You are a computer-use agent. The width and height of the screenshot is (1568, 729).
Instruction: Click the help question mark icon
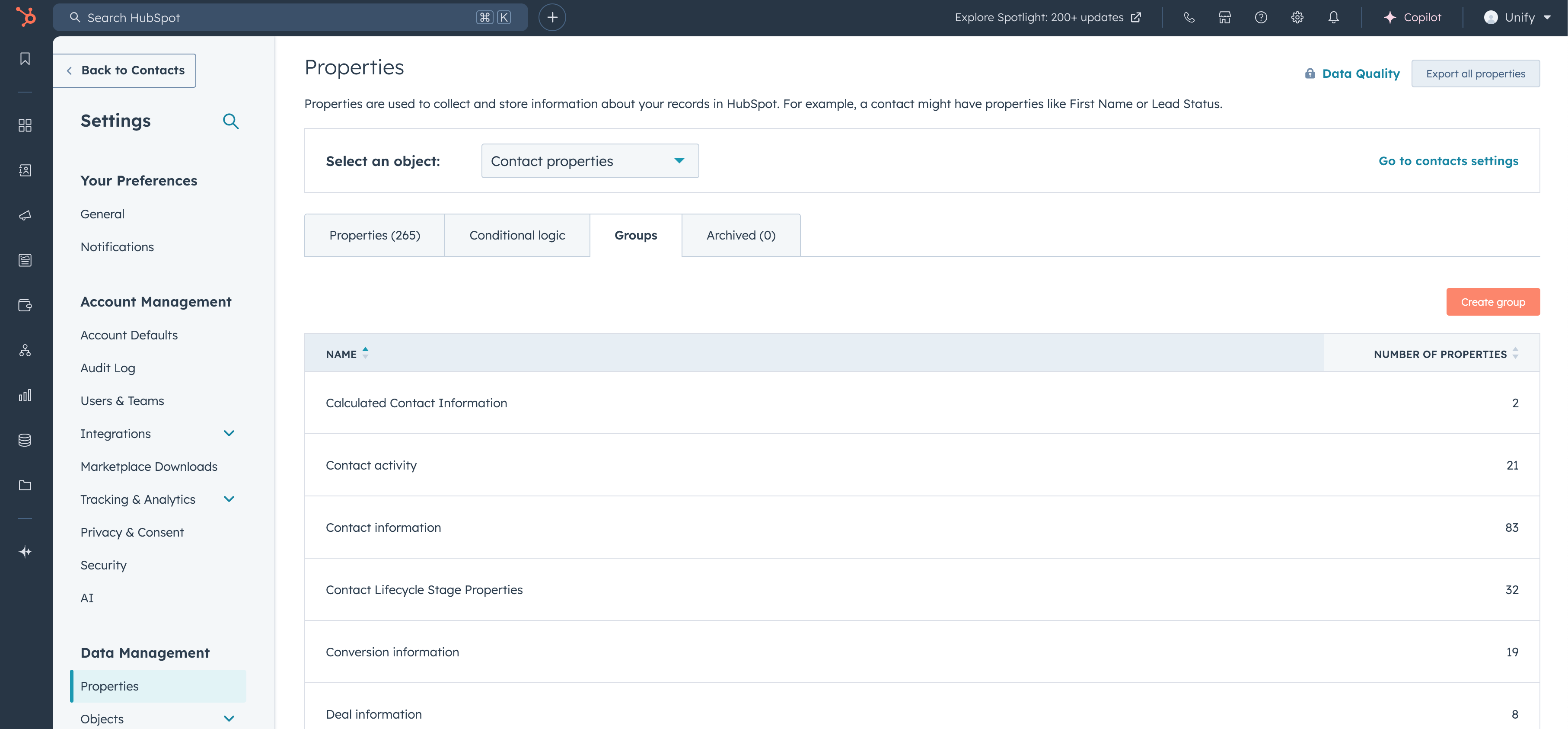click(x=1261, y=18)
